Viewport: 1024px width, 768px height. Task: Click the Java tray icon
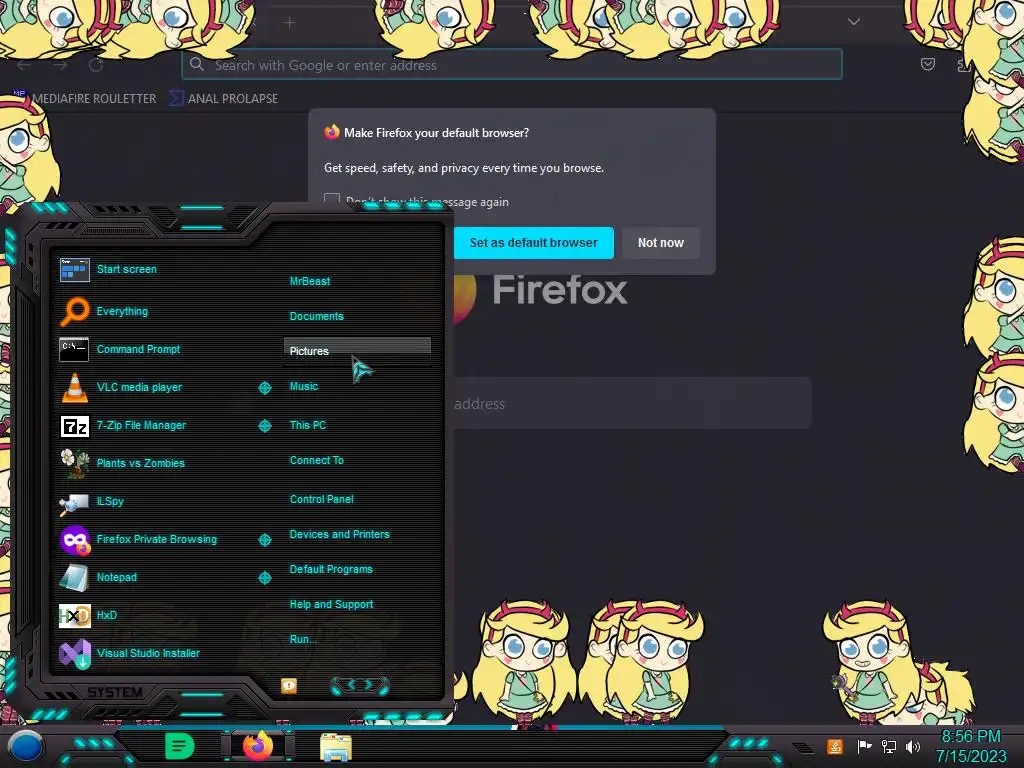(x=834, y=746)
